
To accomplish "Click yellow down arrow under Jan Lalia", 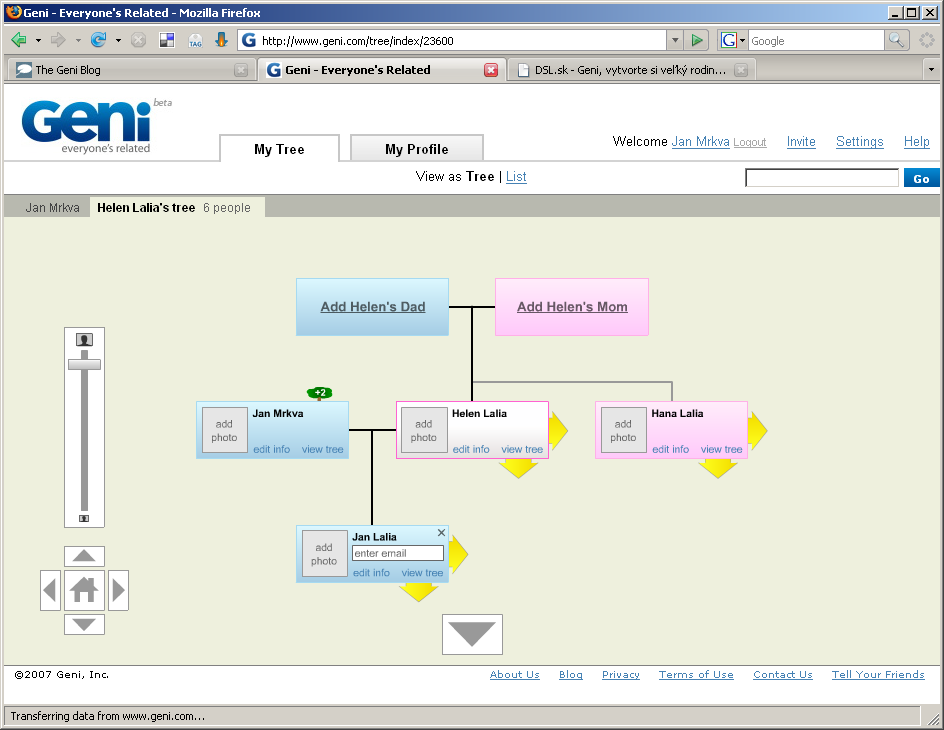I will pyautogui.click(x=418, y=592).
